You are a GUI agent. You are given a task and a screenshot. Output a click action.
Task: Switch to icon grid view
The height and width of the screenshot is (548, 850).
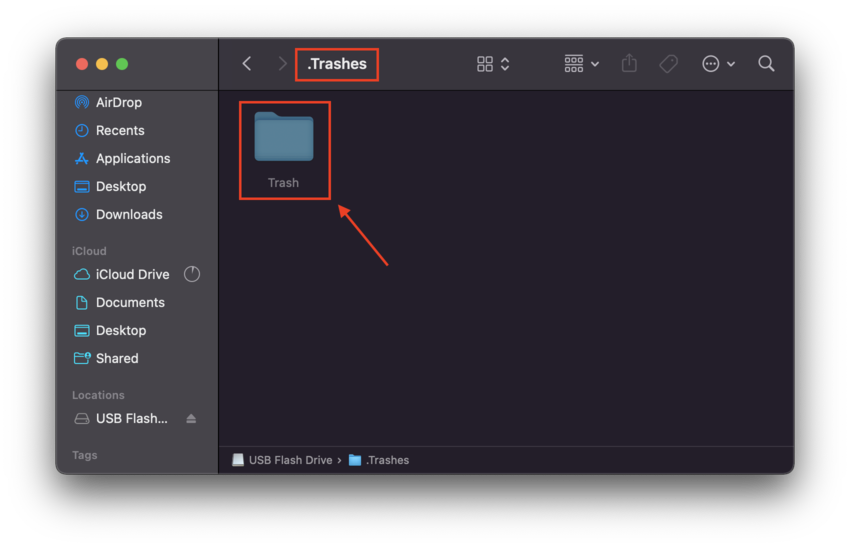coord(485,64)
